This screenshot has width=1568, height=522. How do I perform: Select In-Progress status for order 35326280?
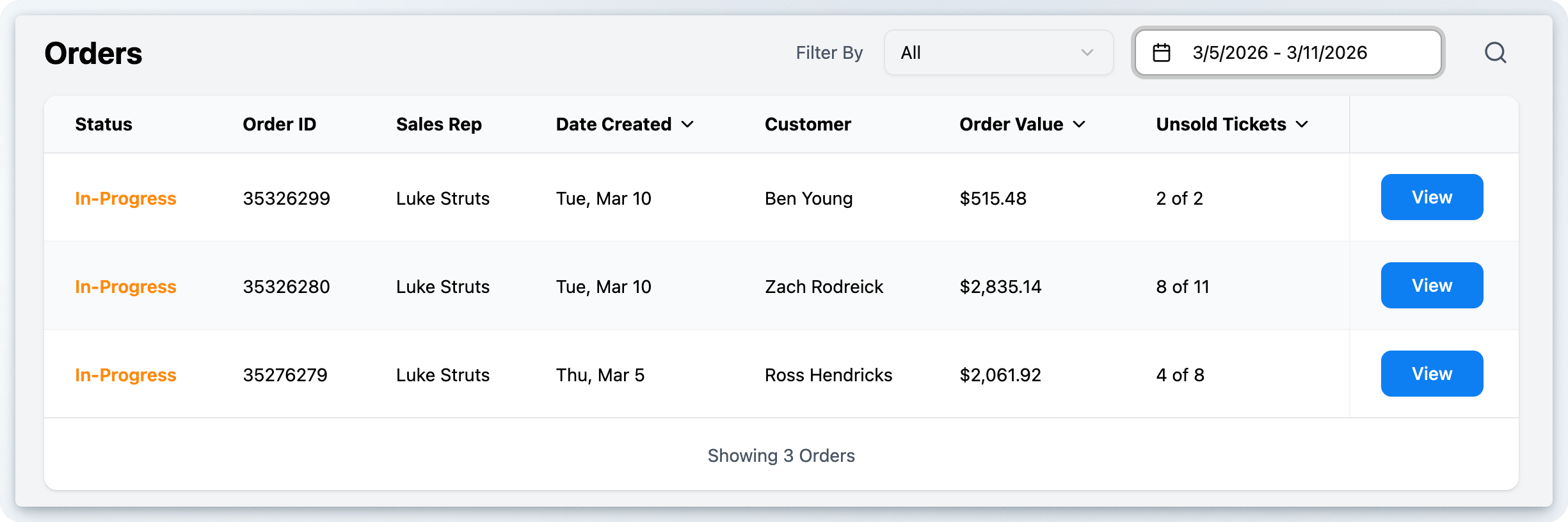pos(125,287)
